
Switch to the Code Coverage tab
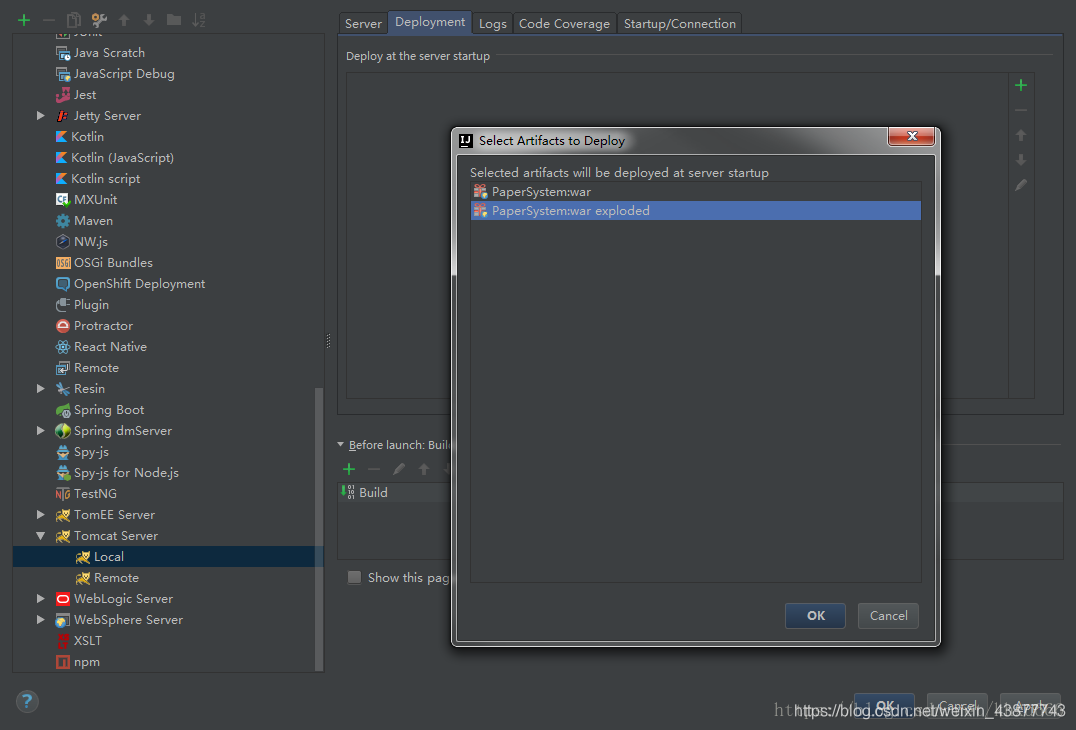point(564,23)
